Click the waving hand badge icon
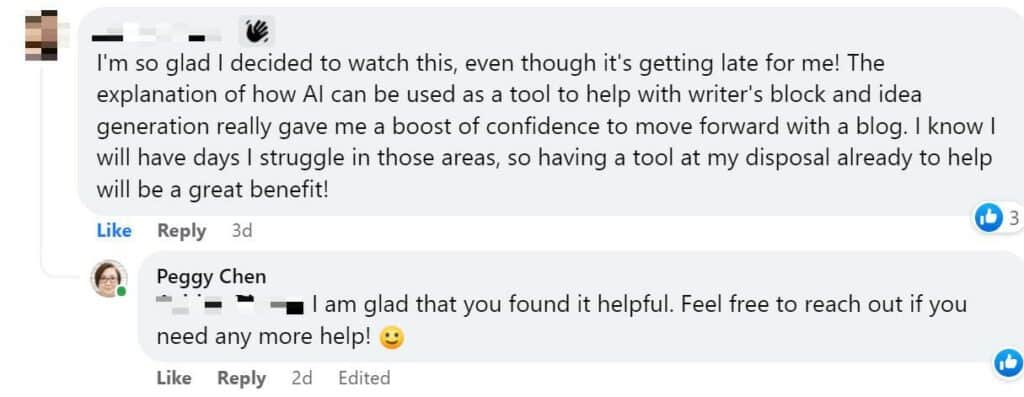Screen dimensions: 1024x397 257,31
